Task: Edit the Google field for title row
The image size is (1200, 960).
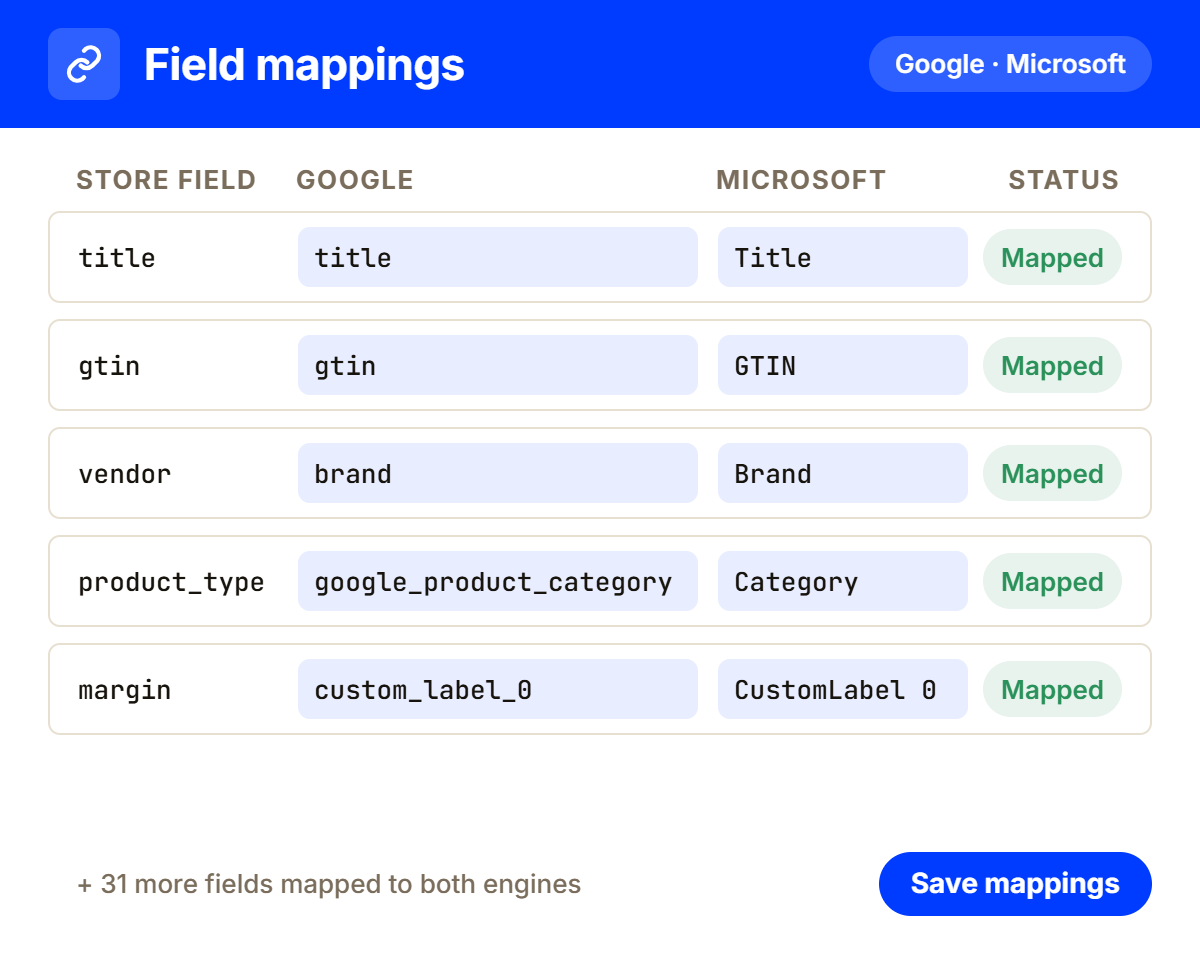Action: tap(498, 257)
